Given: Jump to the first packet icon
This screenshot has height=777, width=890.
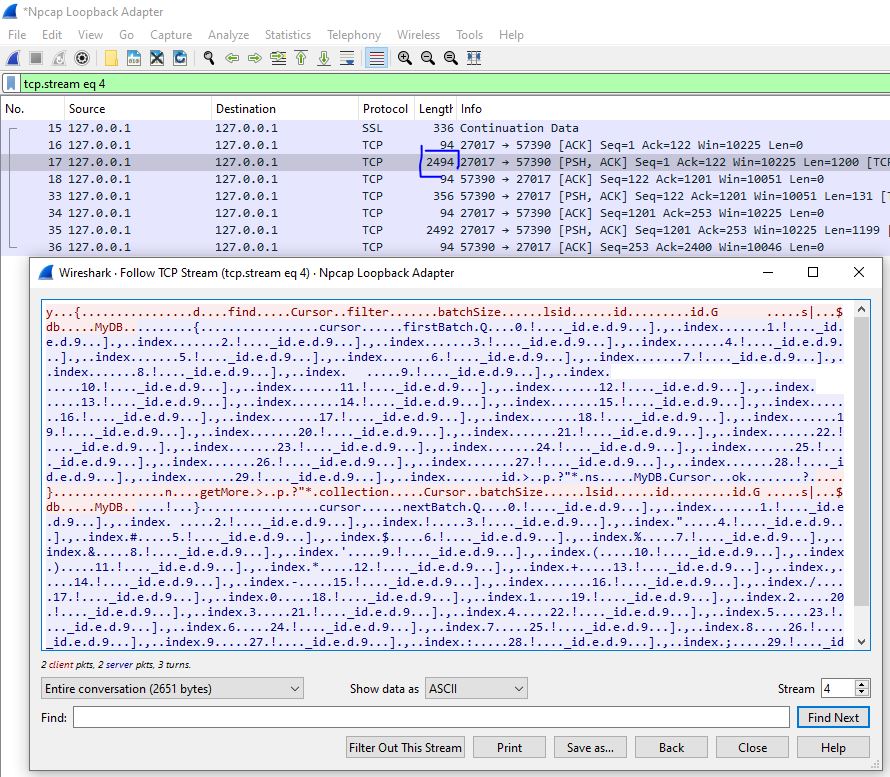Looking at the screenshot, I should click(301, 58).
